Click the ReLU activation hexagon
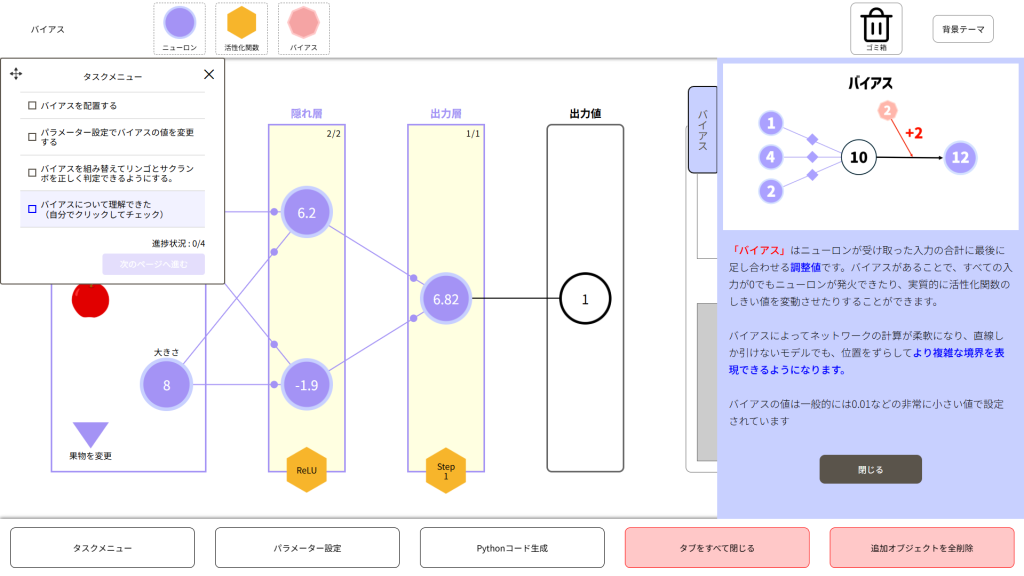Screen dimensions: 1024x576 click(306, 470)
